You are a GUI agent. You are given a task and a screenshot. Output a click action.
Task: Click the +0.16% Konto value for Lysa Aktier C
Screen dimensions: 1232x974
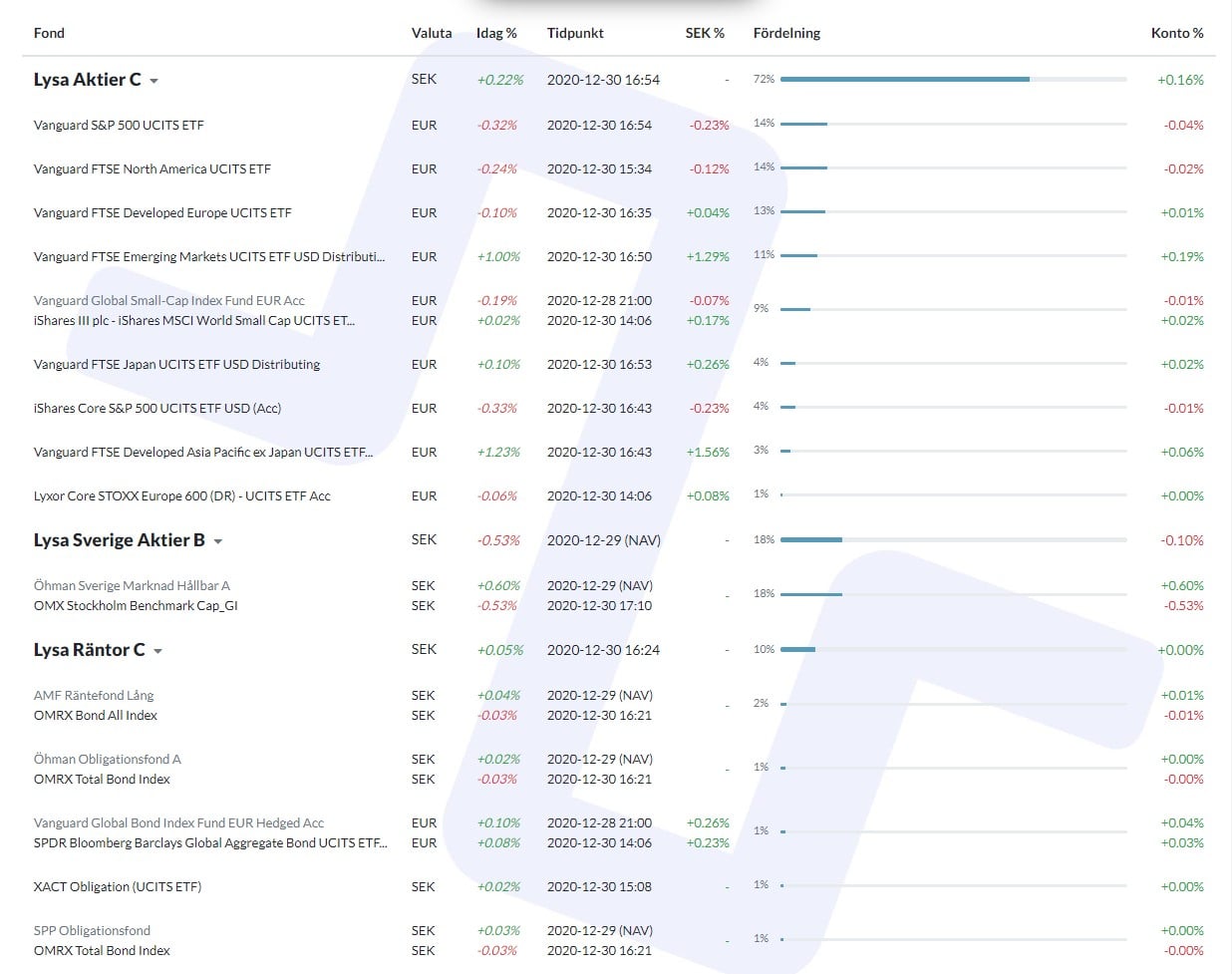(1180, 80)
